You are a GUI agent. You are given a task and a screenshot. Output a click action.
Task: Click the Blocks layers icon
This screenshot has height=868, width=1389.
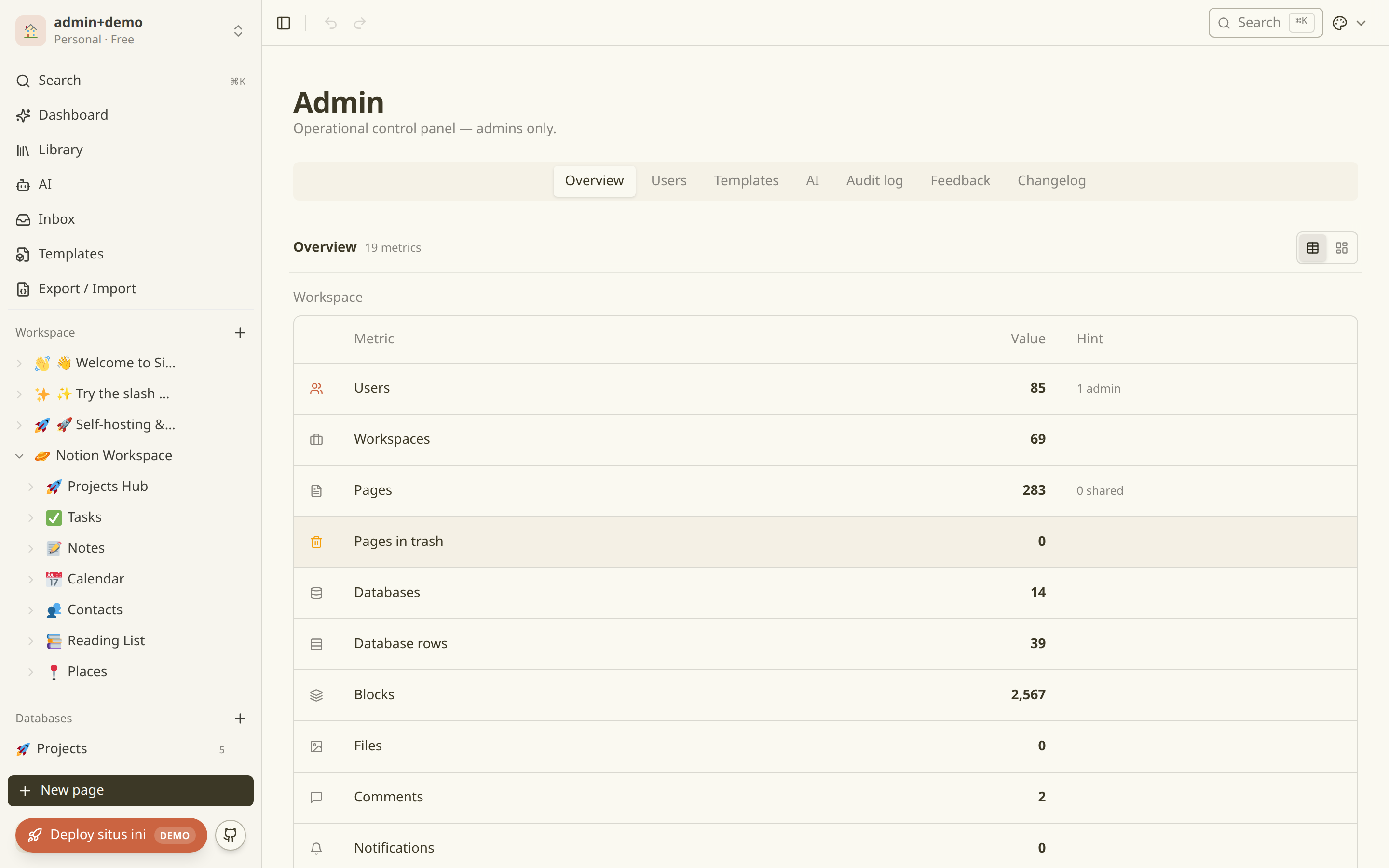(316, 695)
